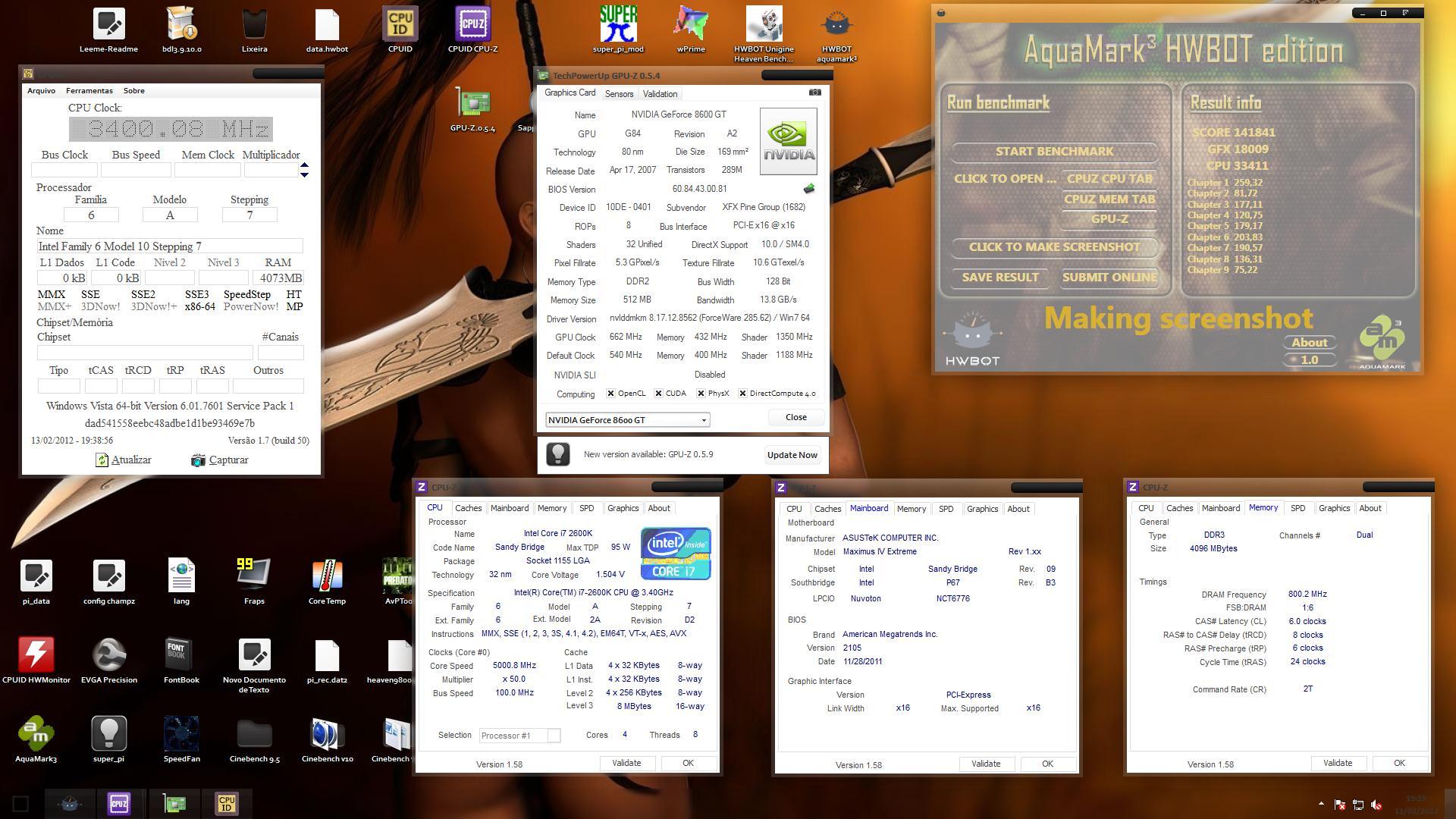Toggle the OpenCL checkbox in GPU-Z
Image resolution: width=1456 pixels, height=819 pixels.
point(610,394)
